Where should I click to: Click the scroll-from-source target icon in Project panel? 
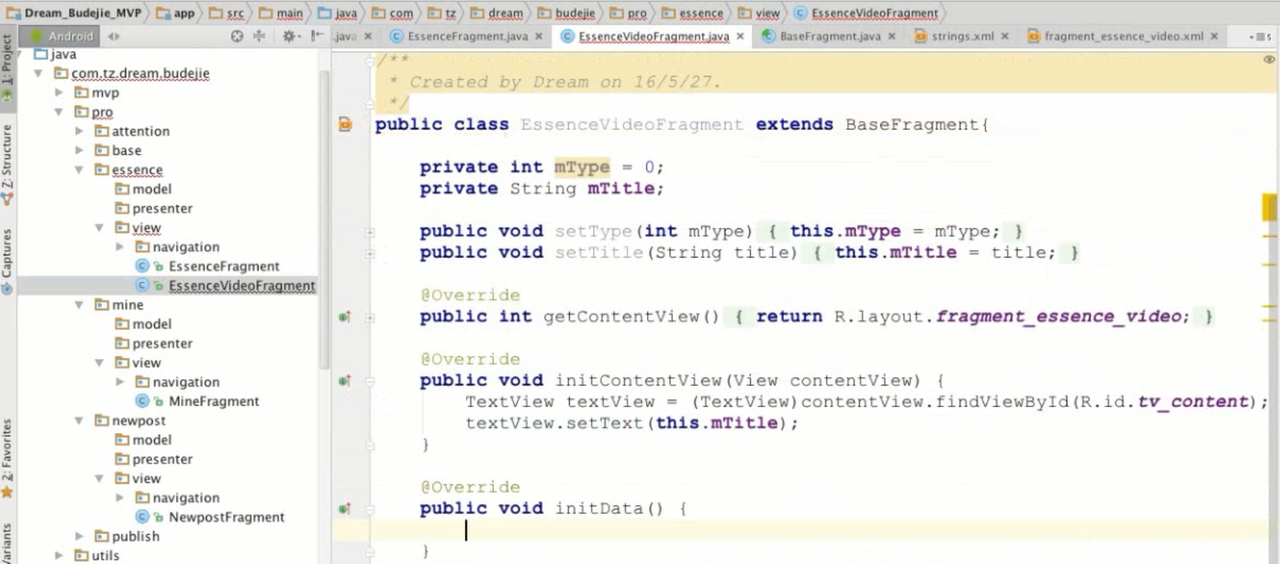point(237,36)
